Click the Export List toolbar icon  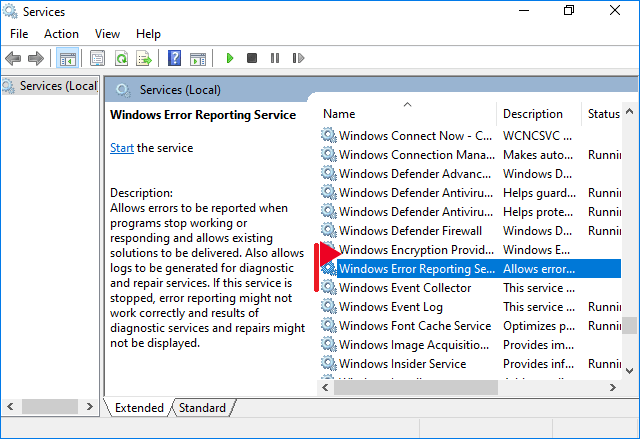click(144, 58)
